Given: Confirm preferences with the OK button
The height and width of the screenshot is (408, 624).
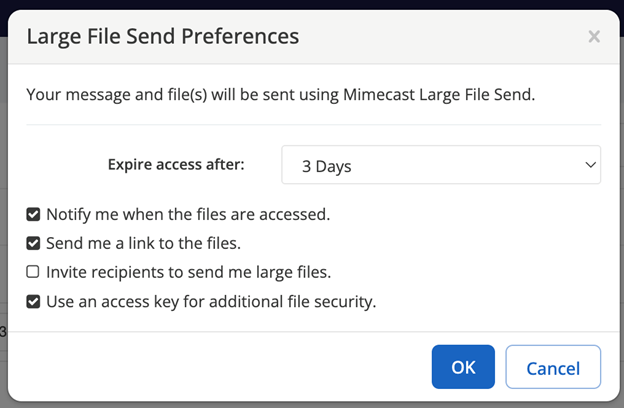Looking at the screenshot, I should pos(463,367).
